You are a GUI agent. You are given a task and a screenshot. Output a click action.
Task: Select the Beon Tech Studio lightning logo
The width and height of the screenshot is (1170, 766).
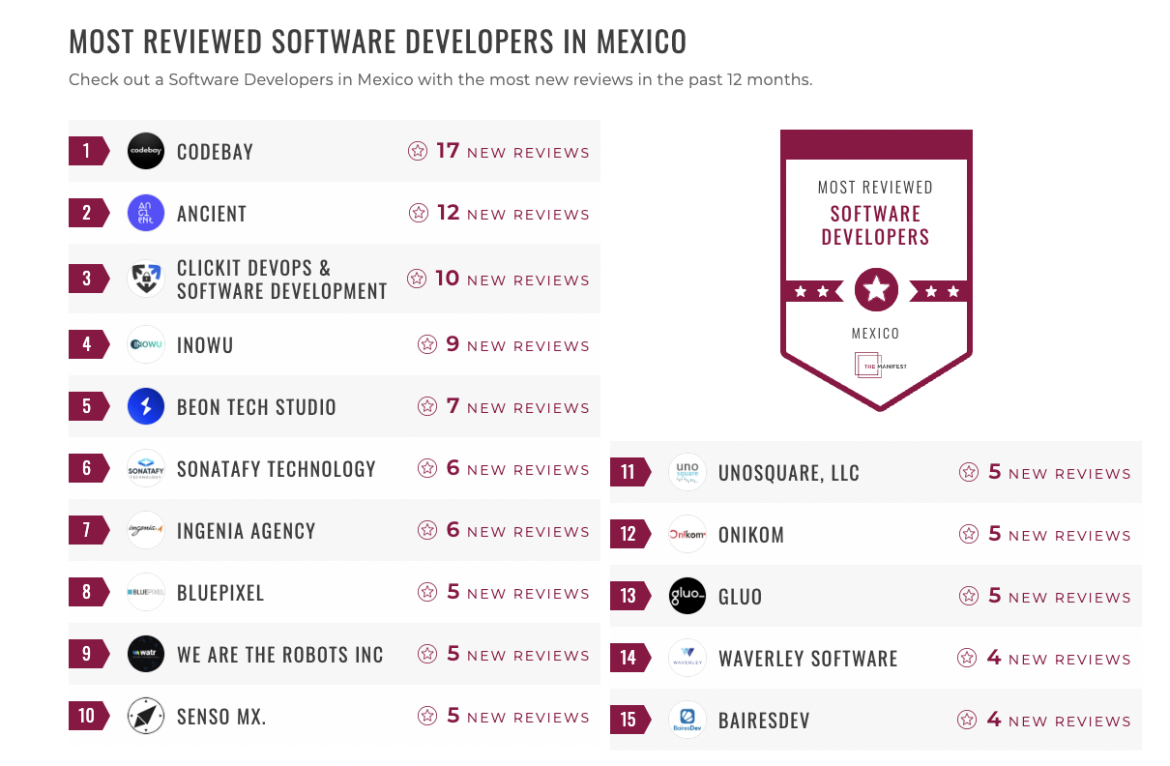pos(146,406)
